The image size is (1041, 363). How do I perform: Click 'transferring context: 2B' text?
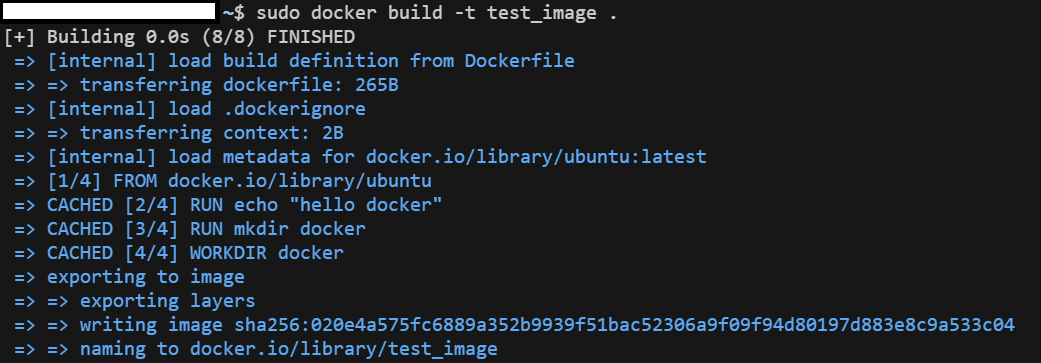tap(212, 133)
